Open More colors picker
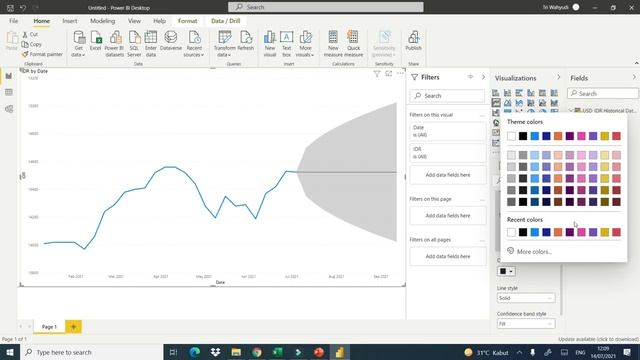Viewport: 640px width, 360px height. click(529, 251)
